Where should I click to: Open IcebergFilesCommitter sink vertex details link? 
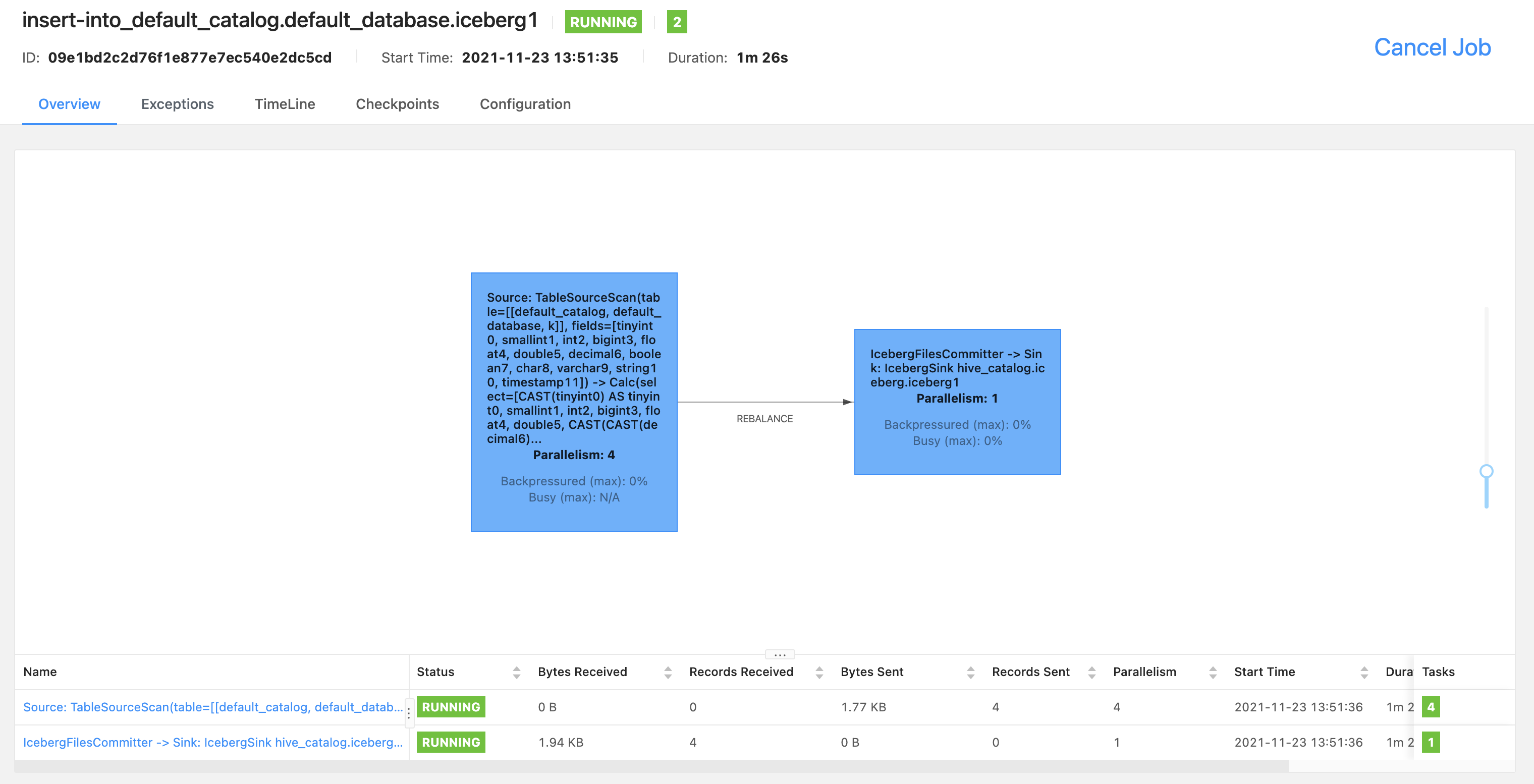212,742
